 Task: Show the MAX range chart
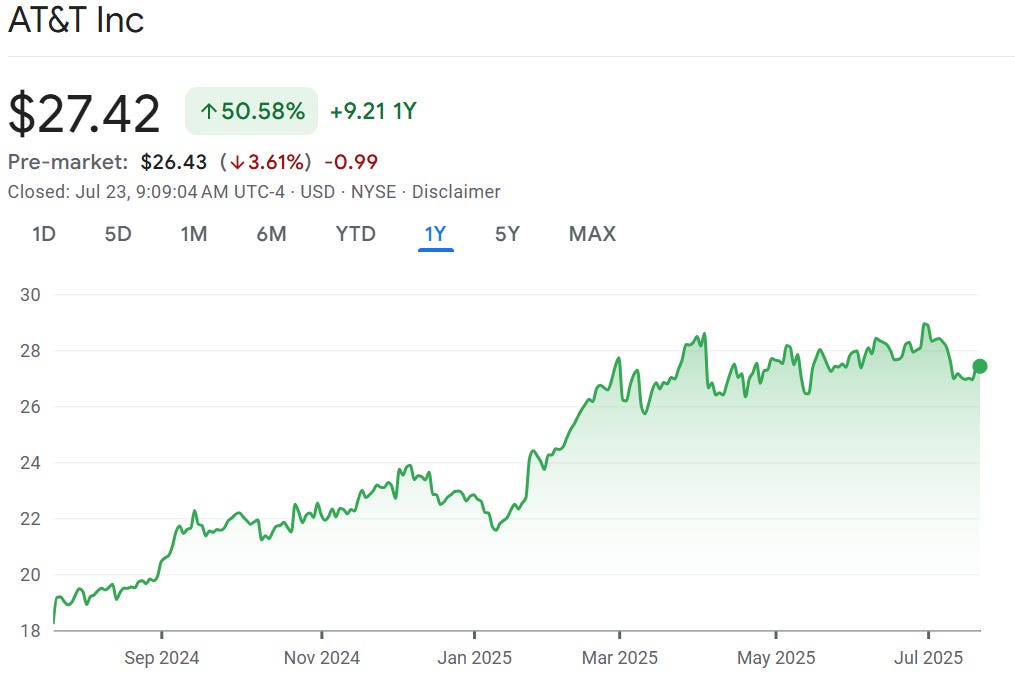(x=592, y=234)
